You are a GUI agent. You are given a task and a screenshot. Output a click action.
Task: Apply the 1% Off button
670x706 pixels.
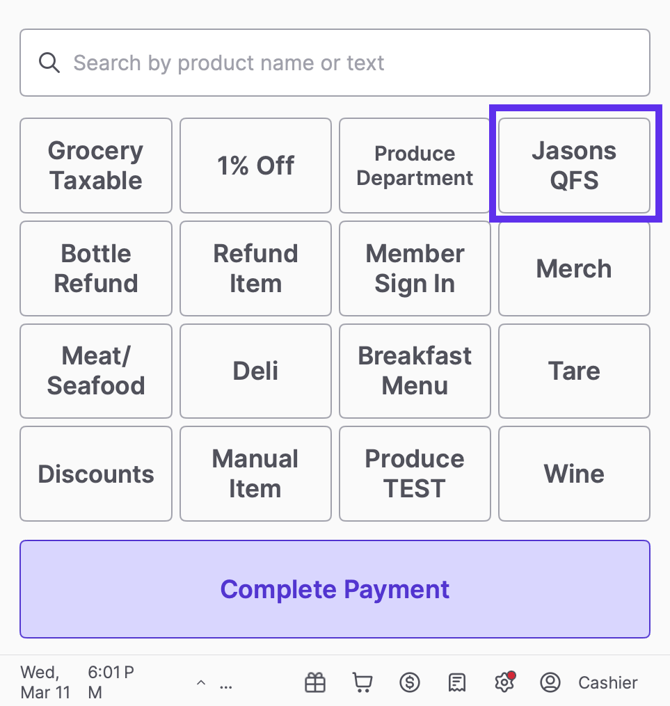point(255,166)
